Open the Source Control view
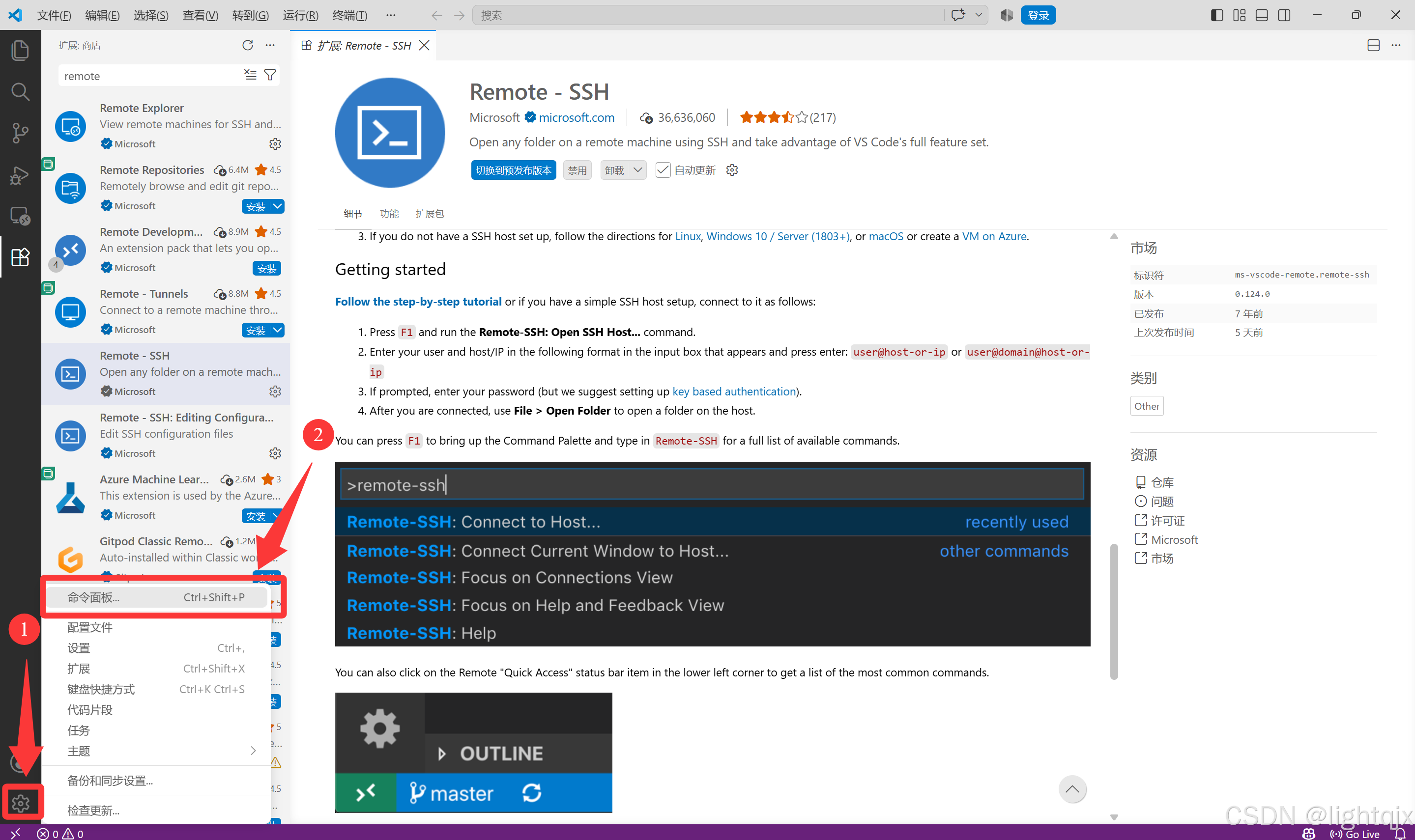 (20, 133)
